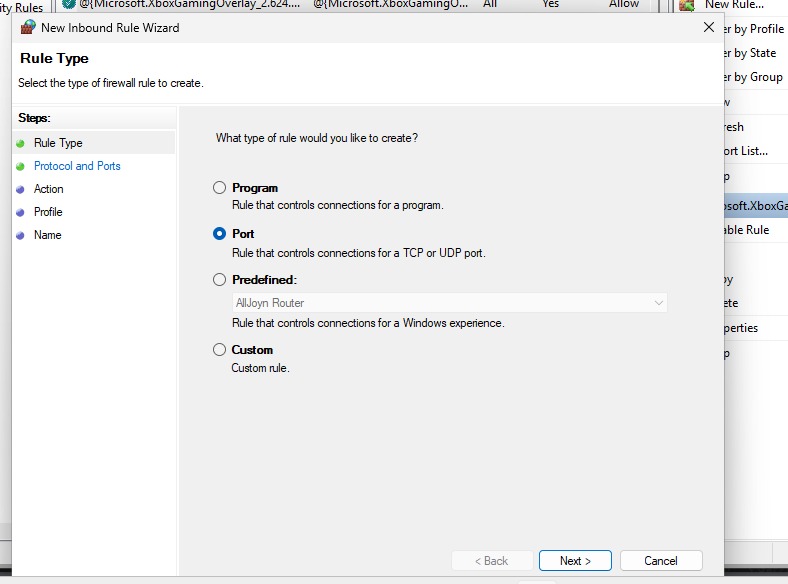
Task: Close the New Inbound Rule Wizard
Action: click(x=709, y=27)
